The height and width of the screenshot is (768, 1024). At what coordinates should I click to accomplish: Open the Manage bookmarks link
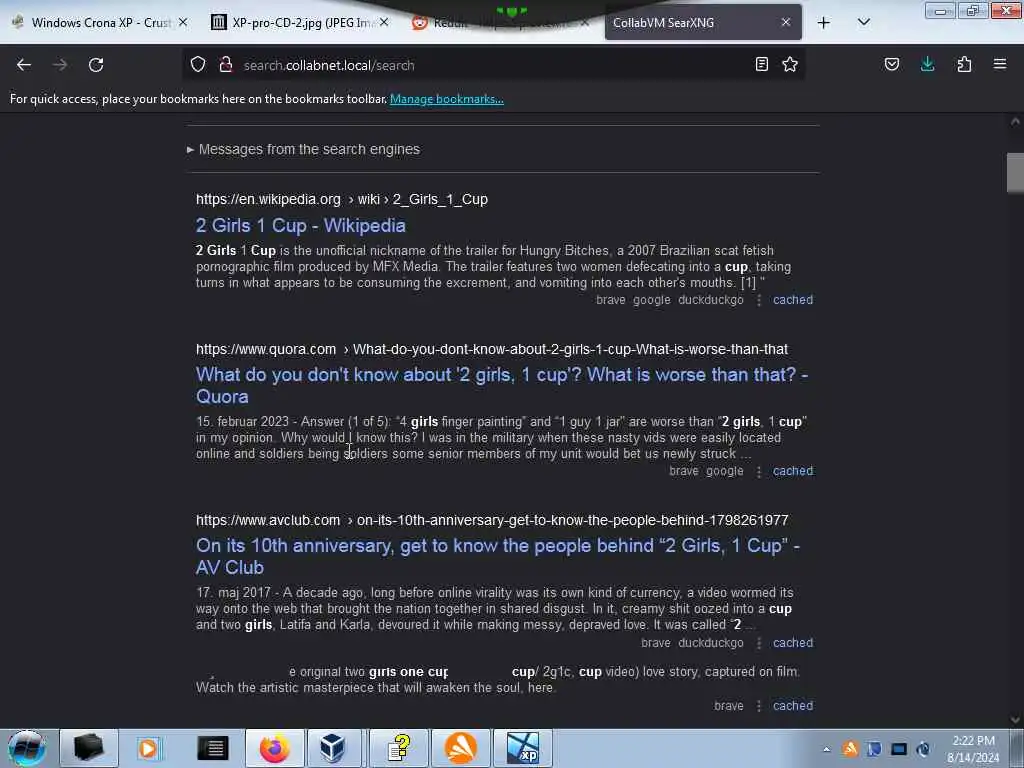(x=447, y=99)
